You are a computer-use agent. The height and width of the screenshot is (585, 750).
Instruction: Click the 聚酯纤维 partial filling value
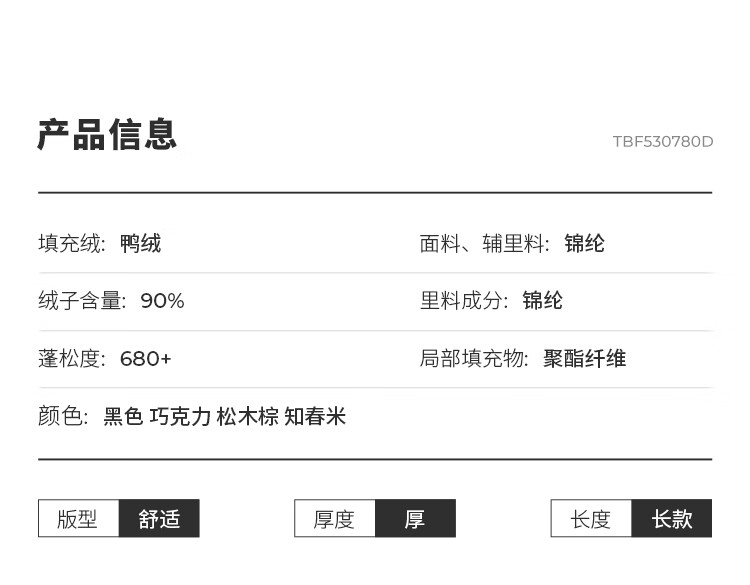point(585,359)
